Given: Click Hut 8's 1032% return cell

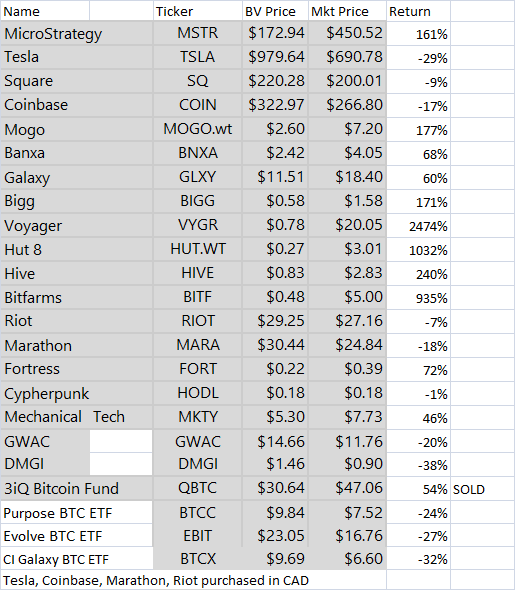Looking at the screenshot, I should [x=418, y=249].
